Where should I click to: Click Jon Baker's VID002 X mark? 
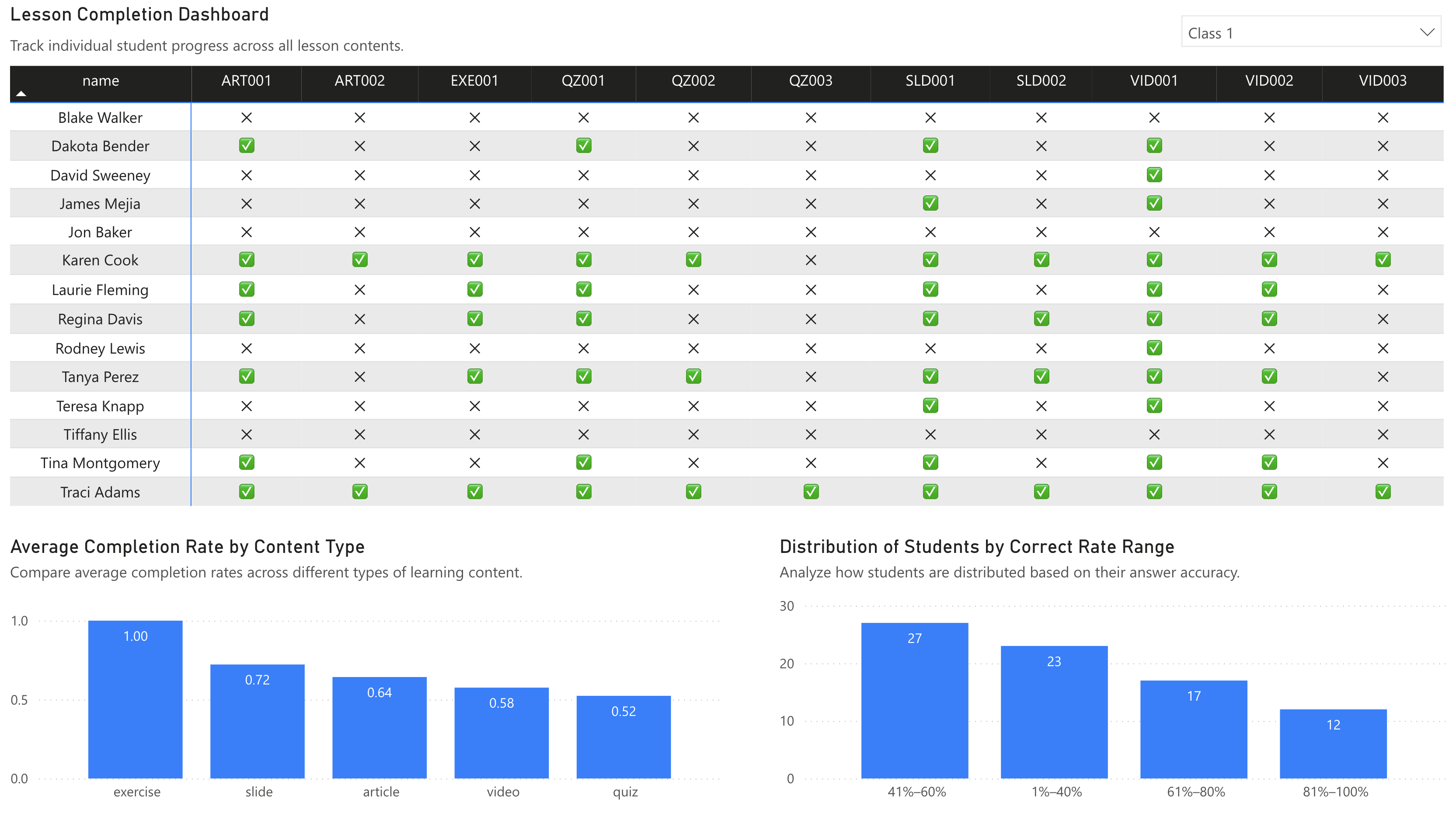point(1269,232)
